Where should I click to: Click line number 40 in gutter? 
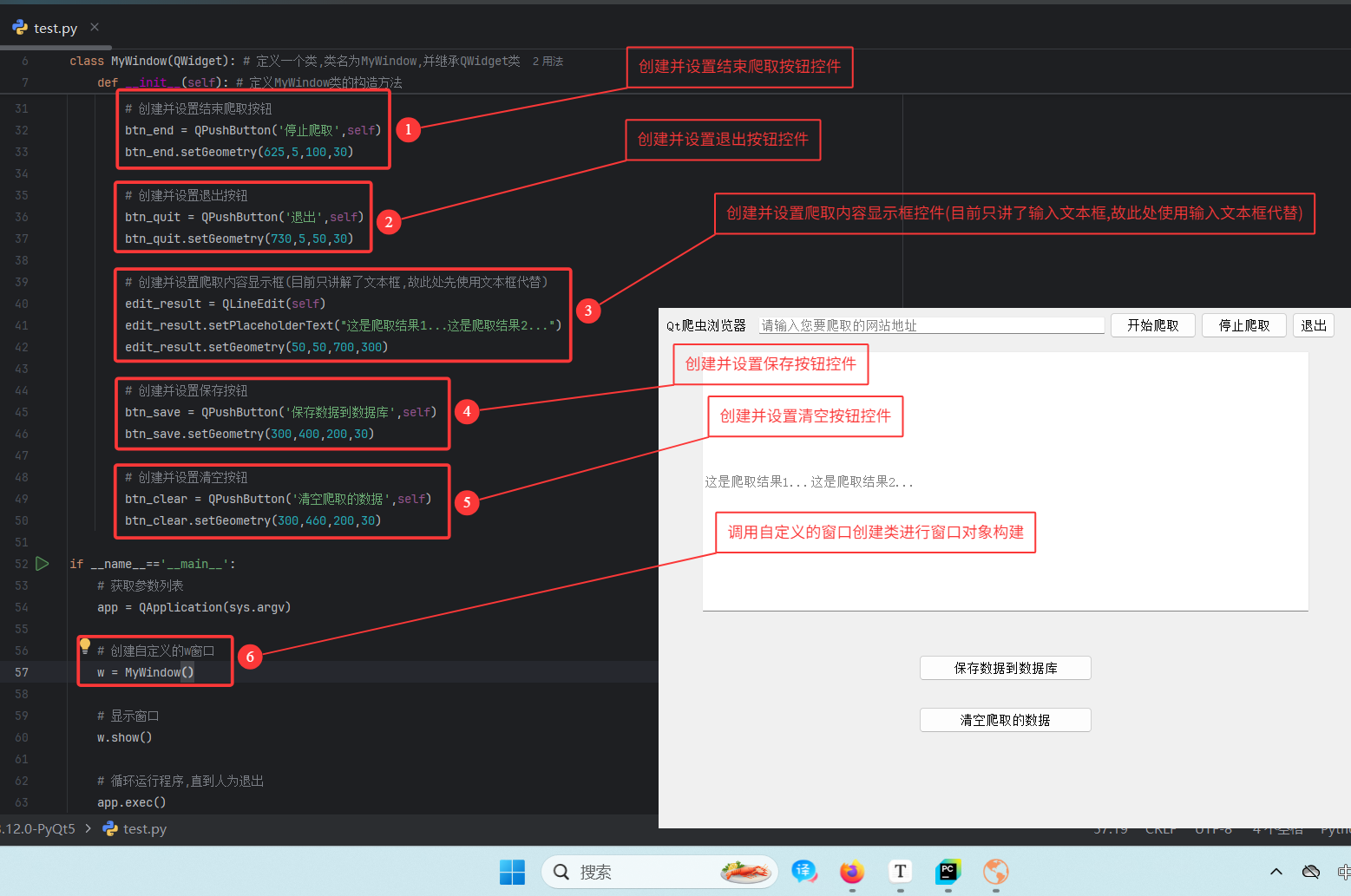(22, 304)
